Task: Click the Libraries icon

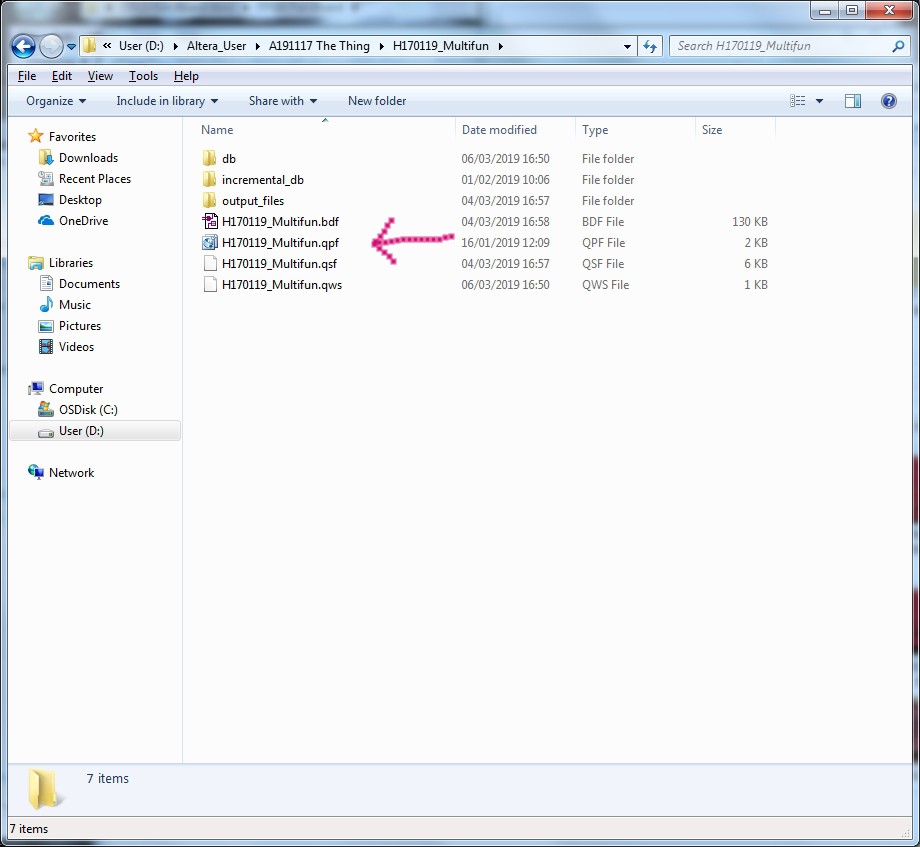Action: (36, 263)
